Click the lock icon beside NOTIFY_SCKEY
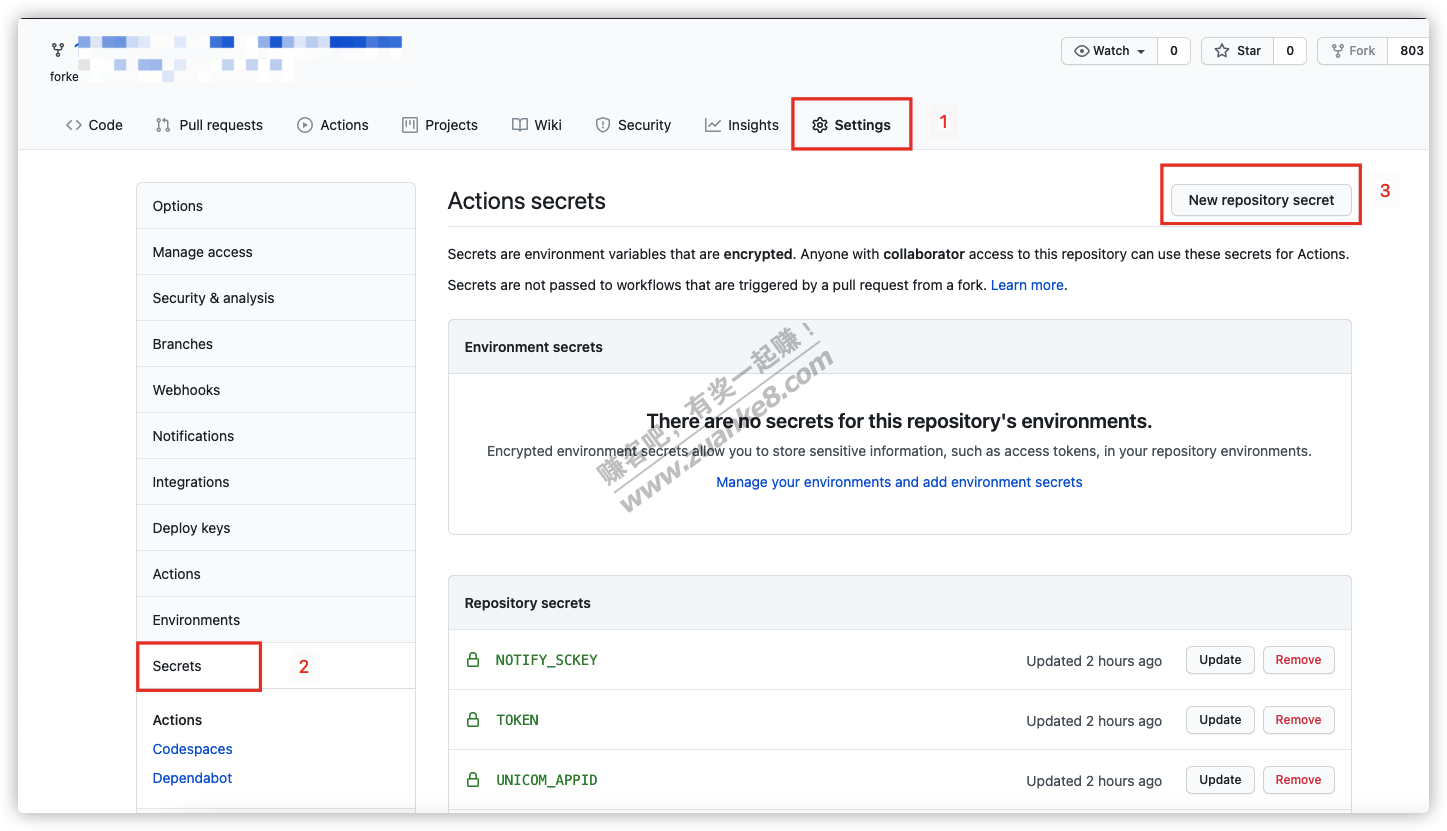 pyautogui.click(x=471, y=659)
